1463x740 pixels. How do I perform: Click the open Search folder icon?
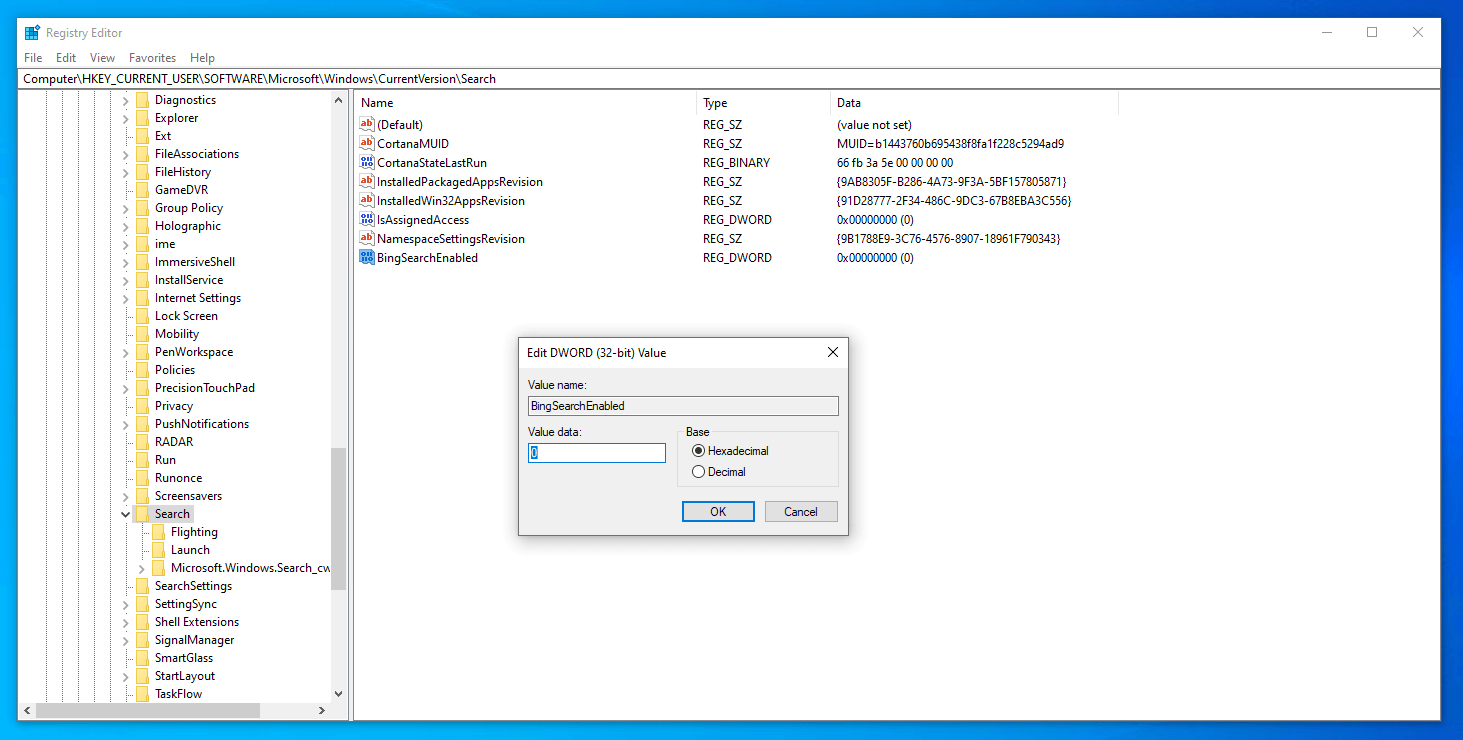(x=142, y=514)
